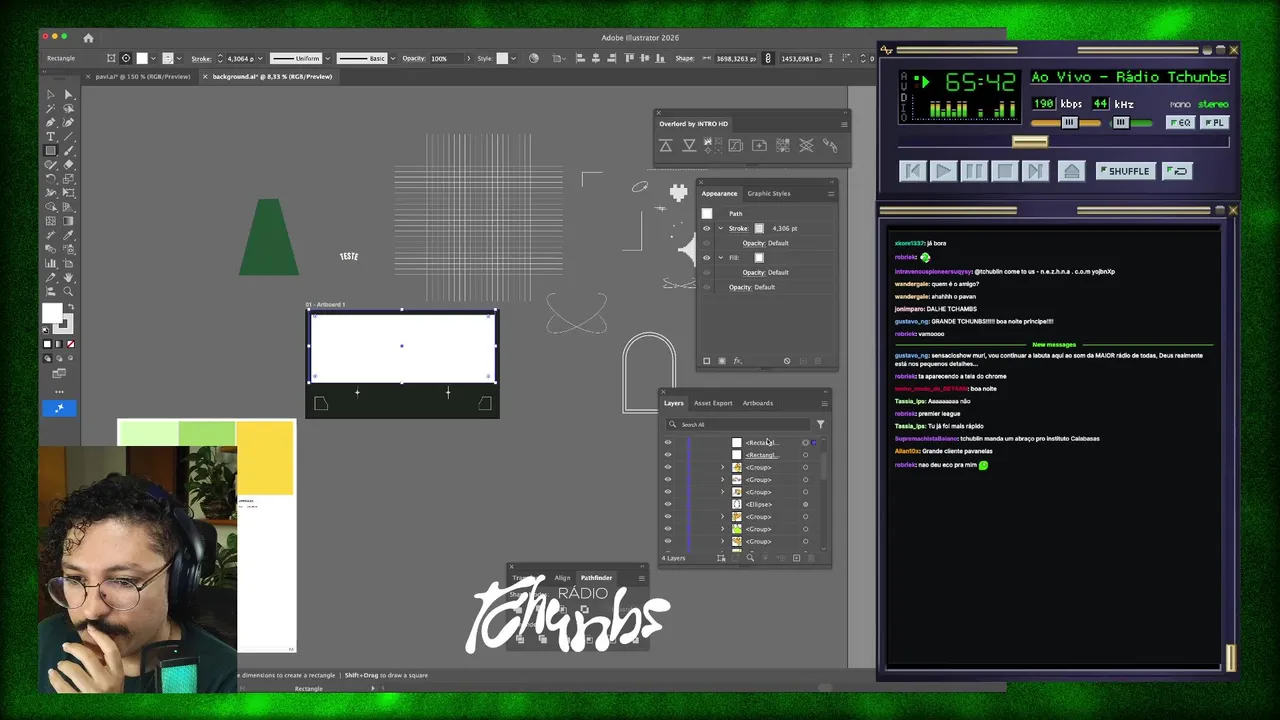Select the Type tool
This screenshot has height=720, width=1280.
(50, 136)
